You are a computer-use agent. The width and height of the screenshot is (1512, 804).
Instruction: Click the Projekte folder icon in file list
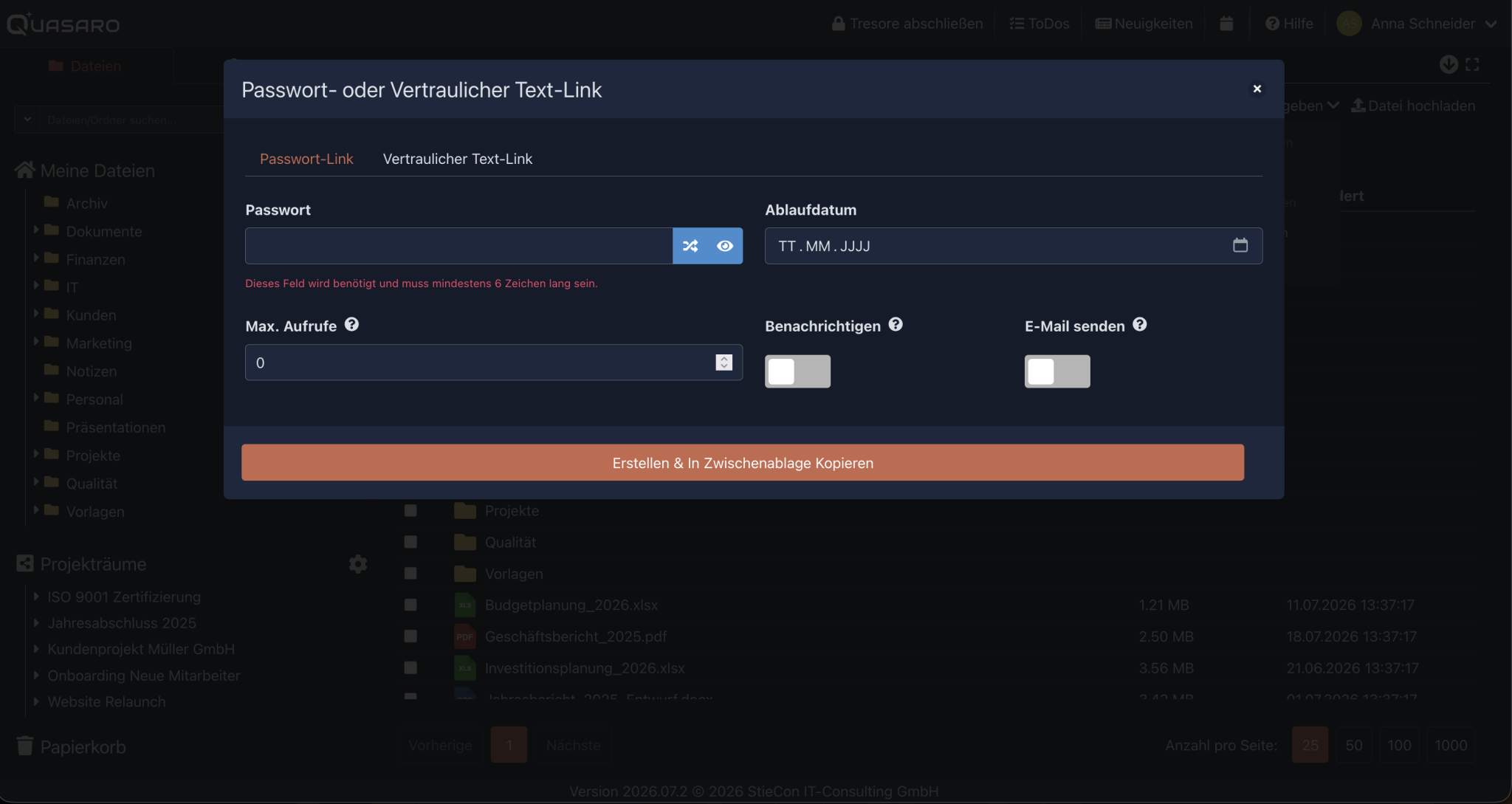click(x=465, y=510)
